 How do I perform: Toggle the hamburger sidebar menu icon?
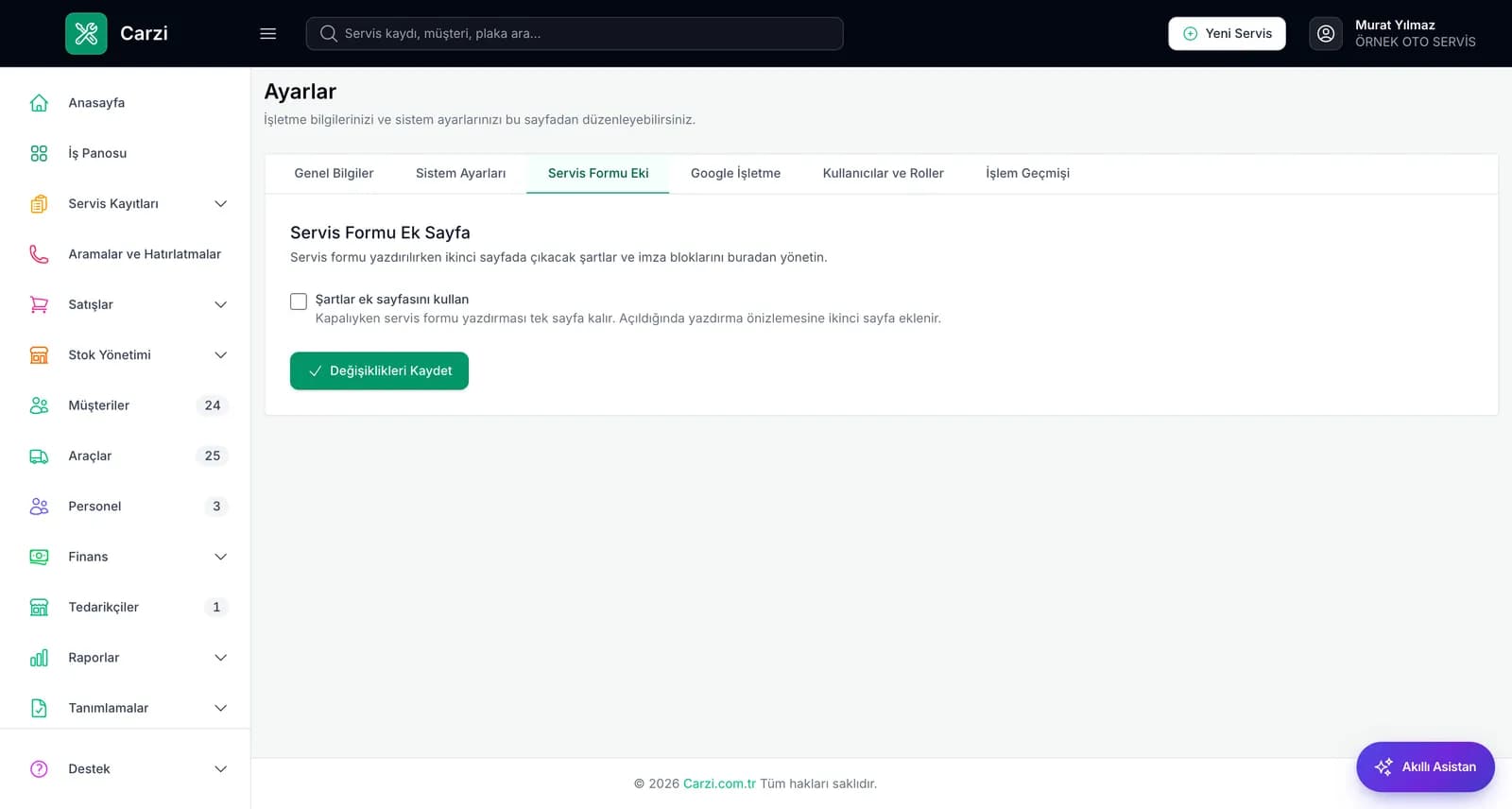tap(268, 33)
